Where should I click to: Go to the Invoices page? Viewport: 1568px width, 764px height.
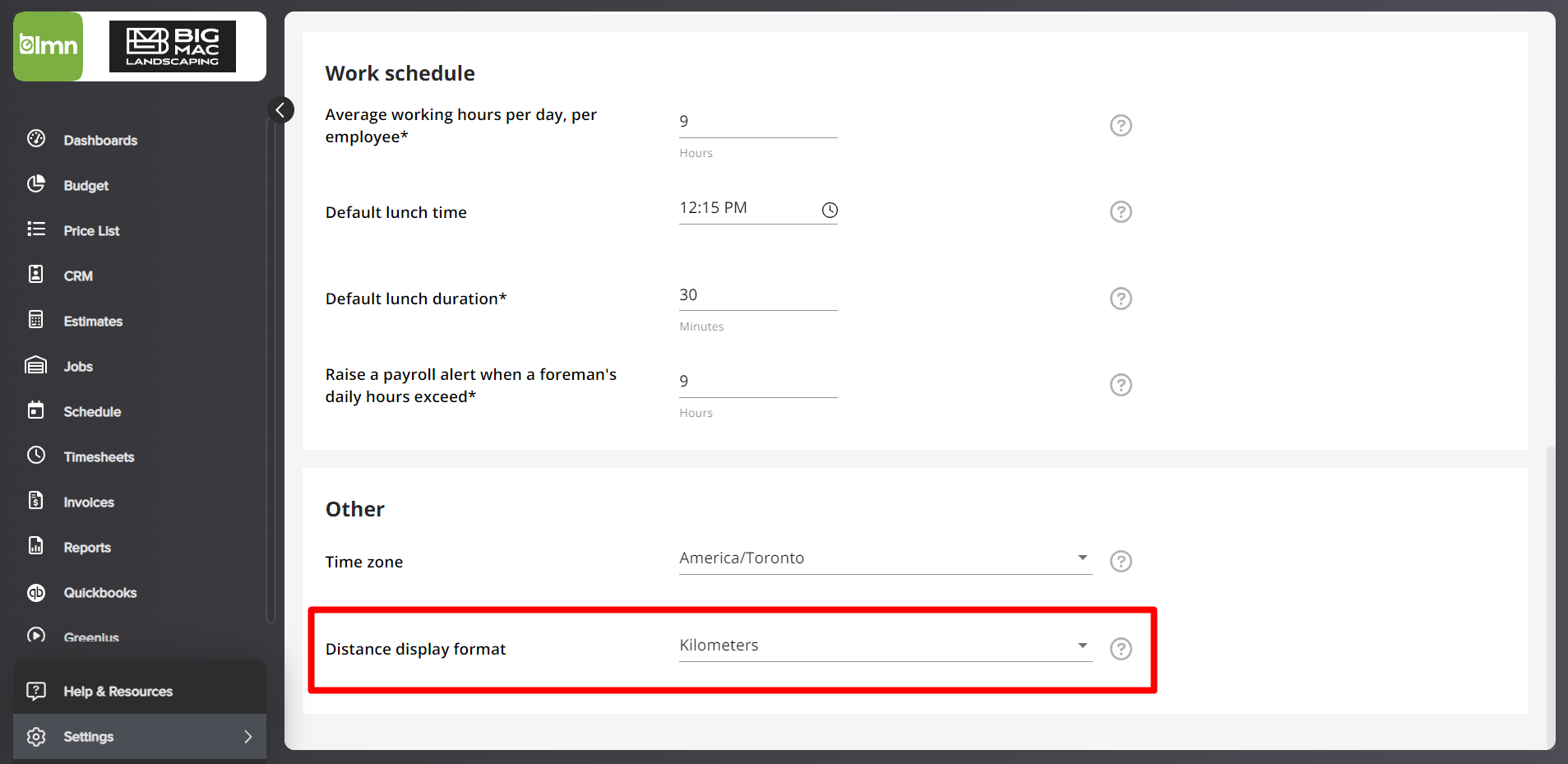click(89, 502)
